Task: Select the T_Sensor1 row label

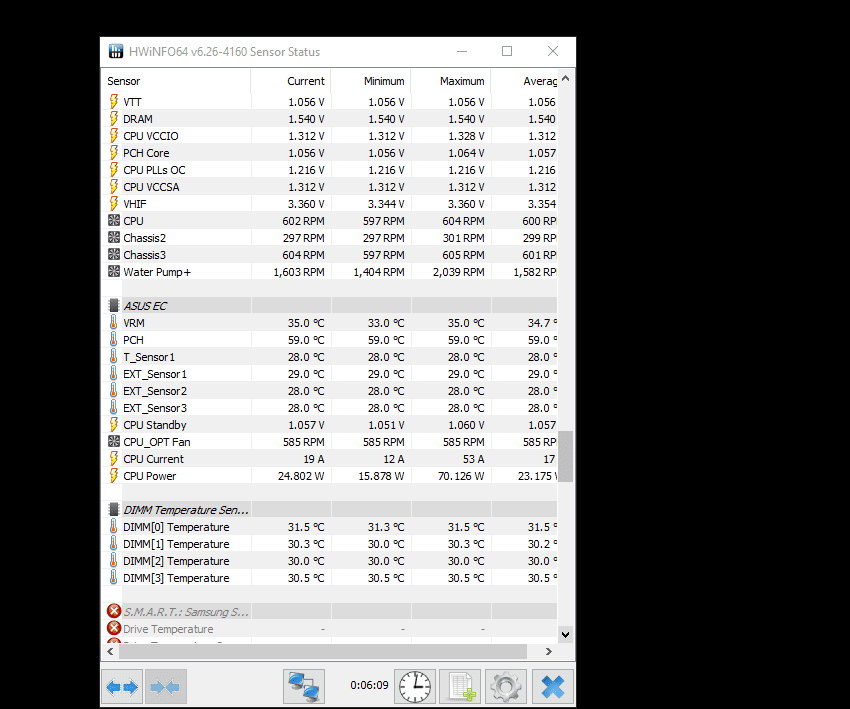Action: tap(149, 357)
